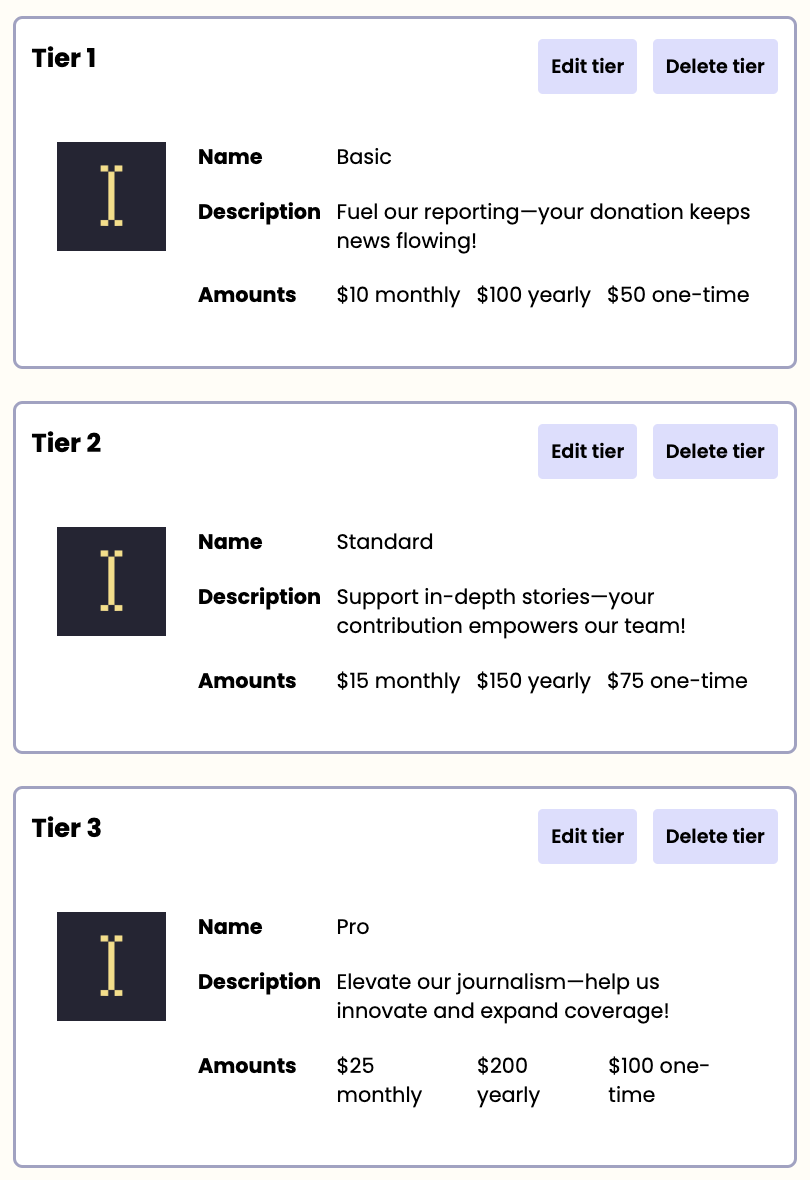Click the Pro tier's icon image

[111, 966]
